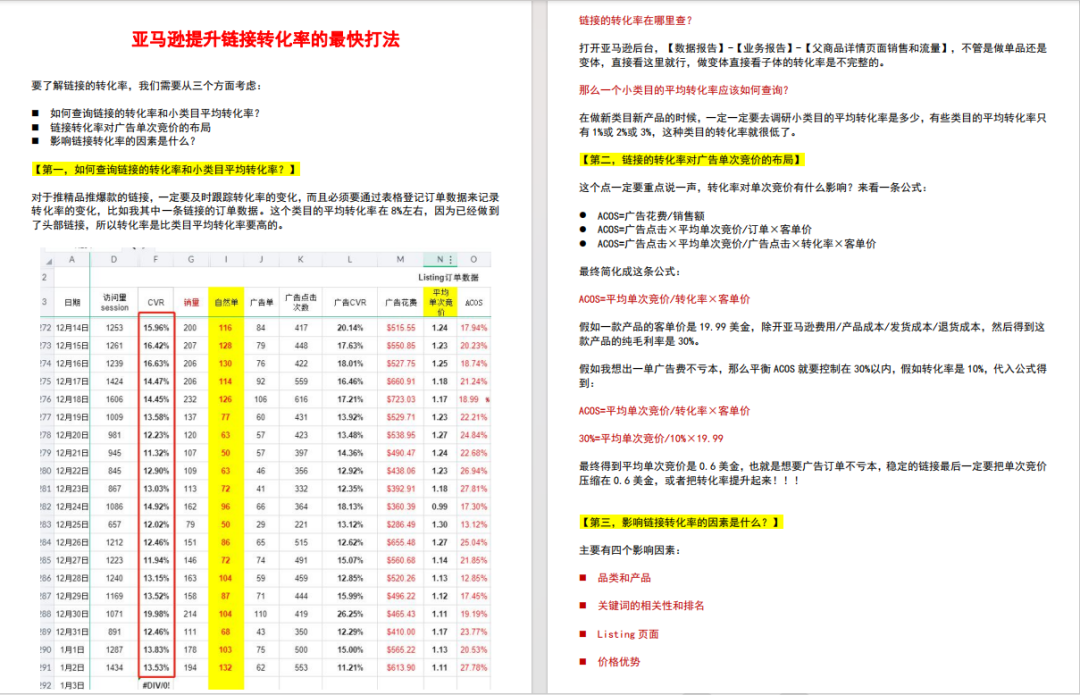Click the 广告CVR header cell
Screen dimensions: 1080x695
point(350,302)
